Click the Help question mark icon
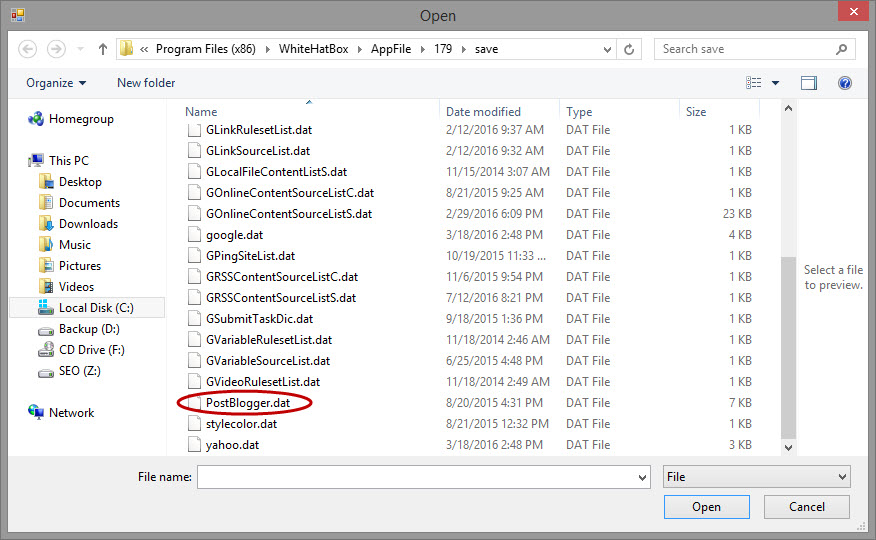Viewport: 876px width, 540px height. [x=845, y=83]
